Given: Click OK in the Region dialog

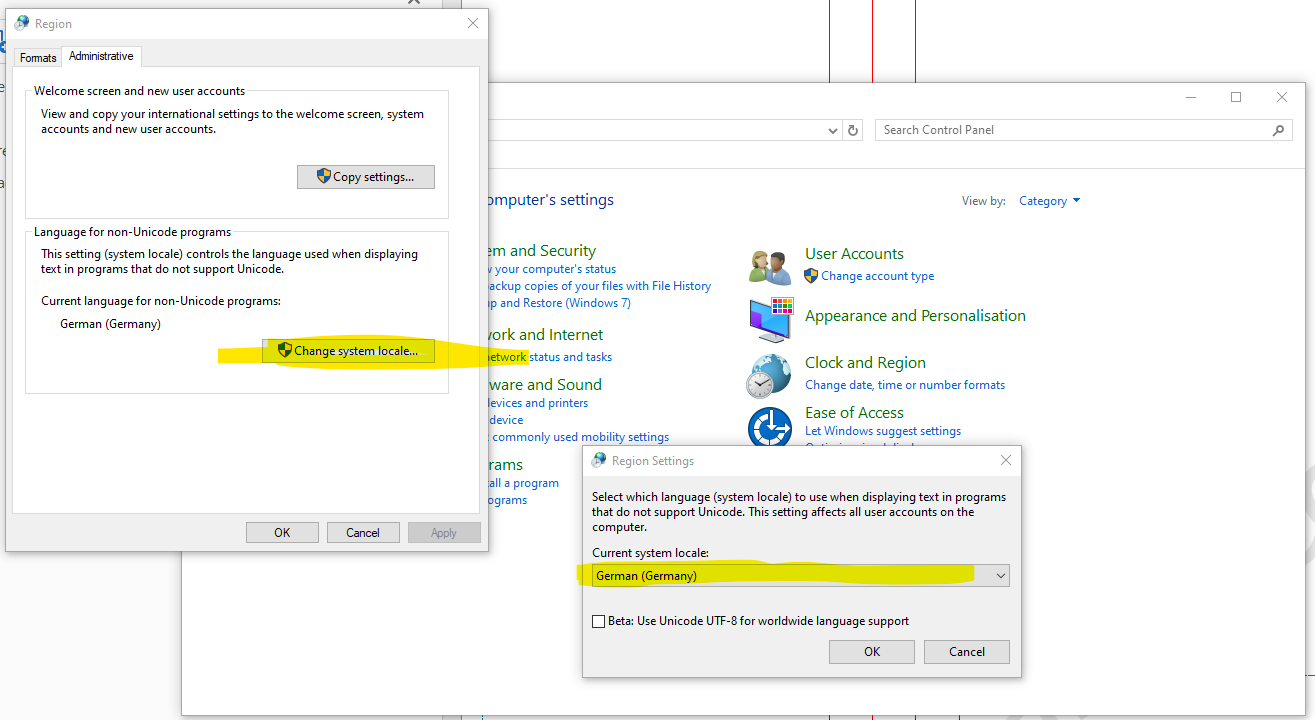Looking at the screenshot, I should 282,533.
